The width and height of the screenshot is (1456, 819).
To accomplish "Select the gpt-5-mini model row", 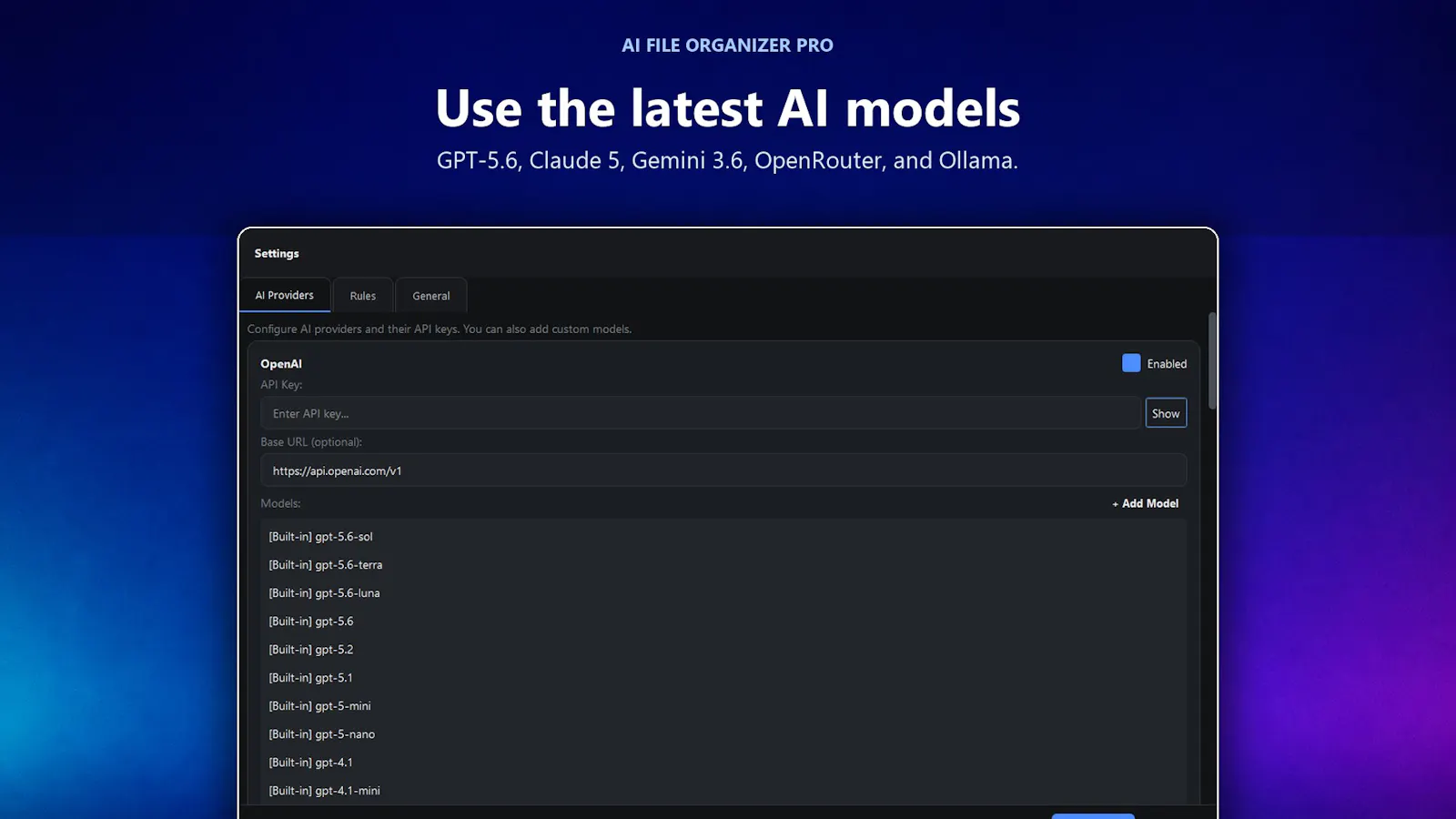I will (x=723, y=706).
